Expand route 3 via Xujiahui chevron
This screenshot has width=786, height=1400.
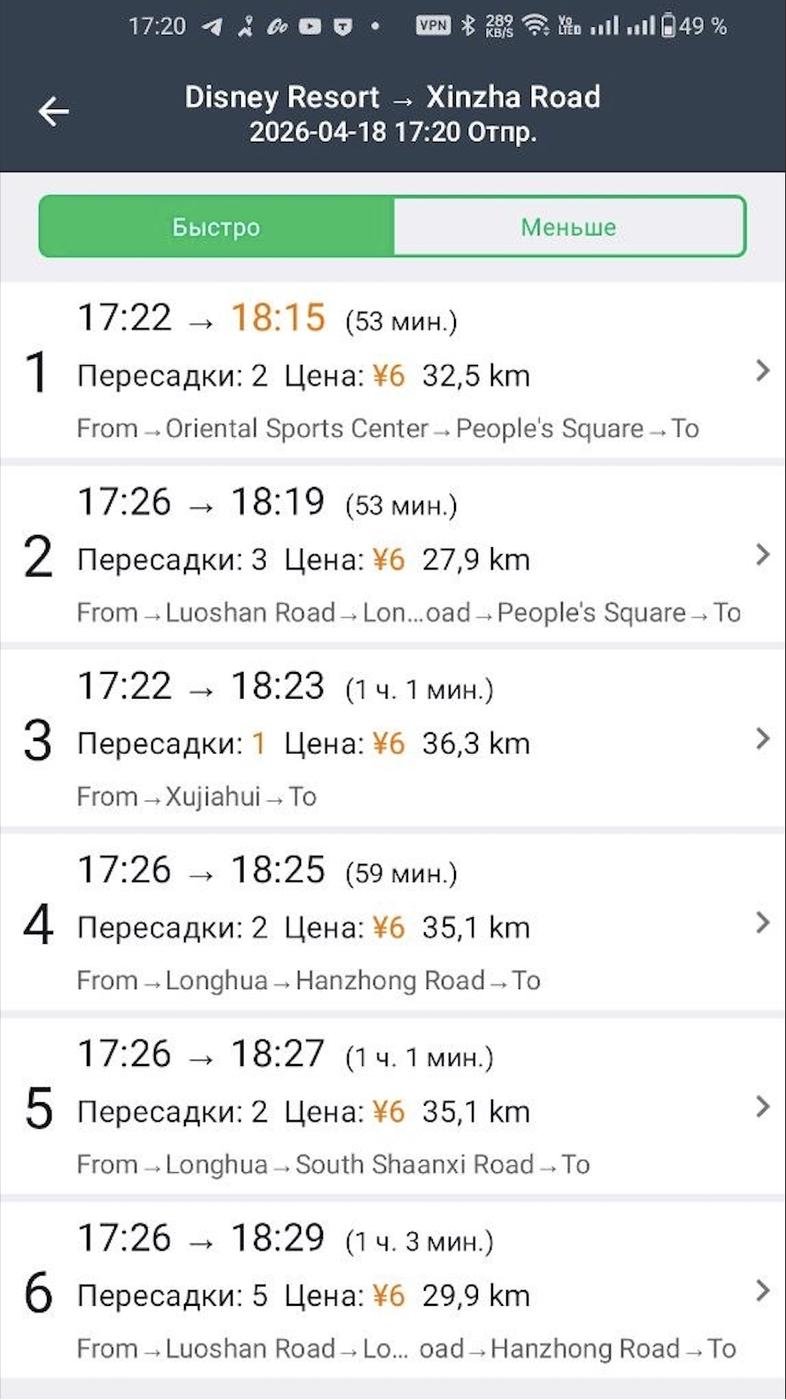[x=763, y=739]
